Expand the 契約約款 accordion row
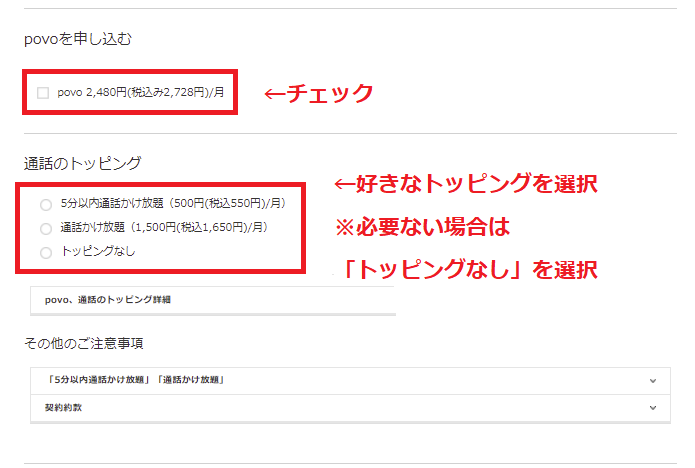Screen dimensions: 695x468 pos(340,408)
